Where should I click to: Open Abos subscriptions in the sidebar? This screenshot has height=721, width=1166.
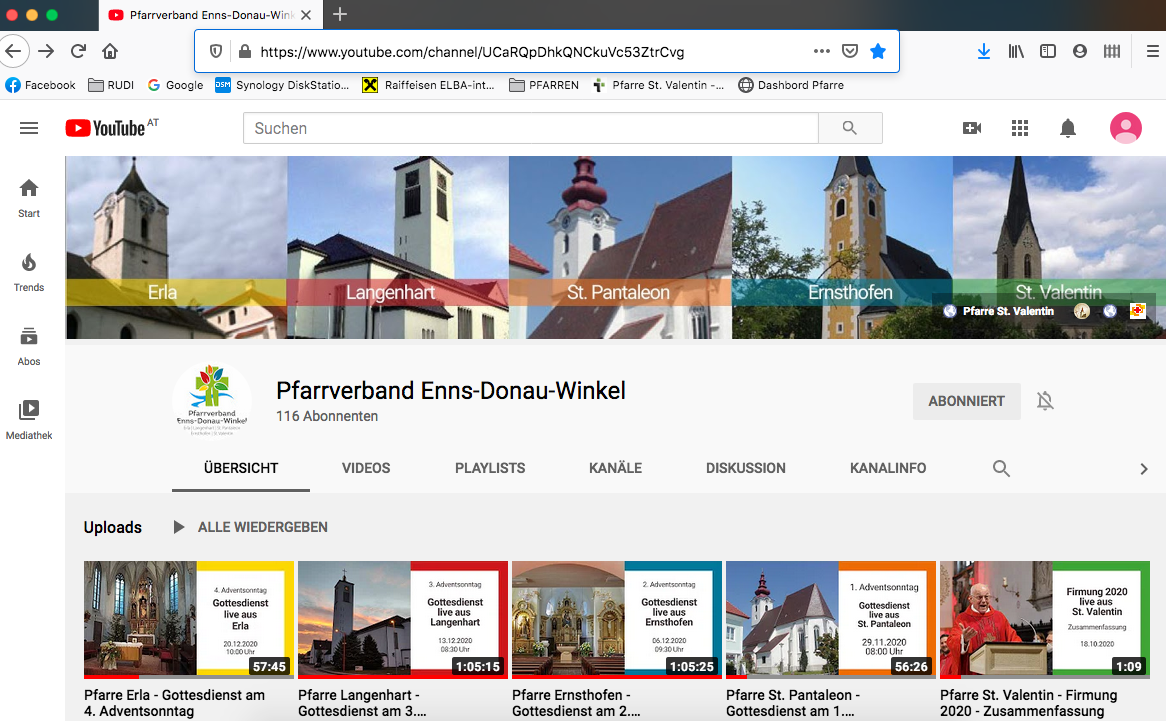(29, 346)
